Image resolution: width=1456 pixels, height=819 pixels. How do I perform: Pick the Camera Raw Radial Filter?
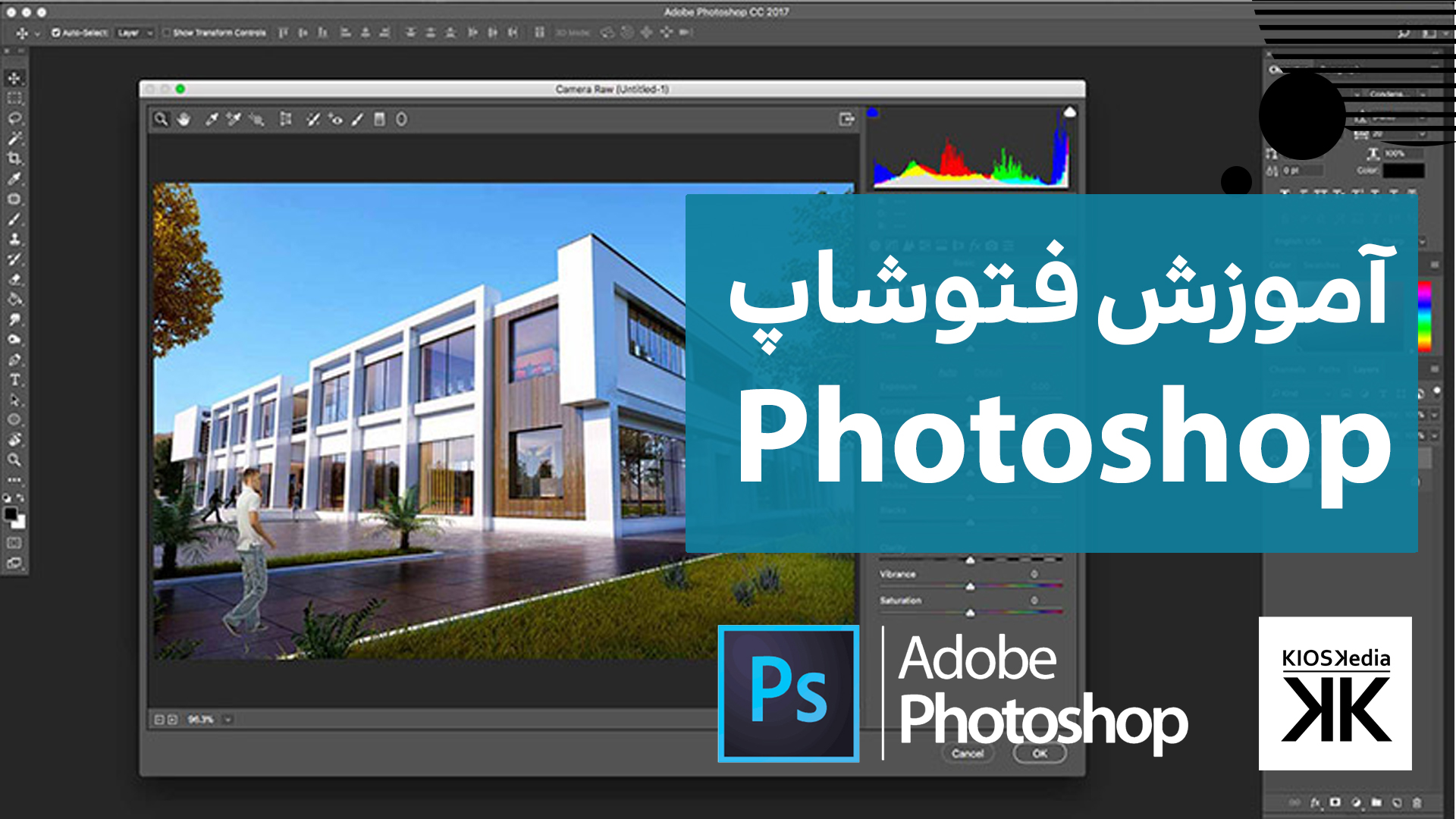pos(401,119)
